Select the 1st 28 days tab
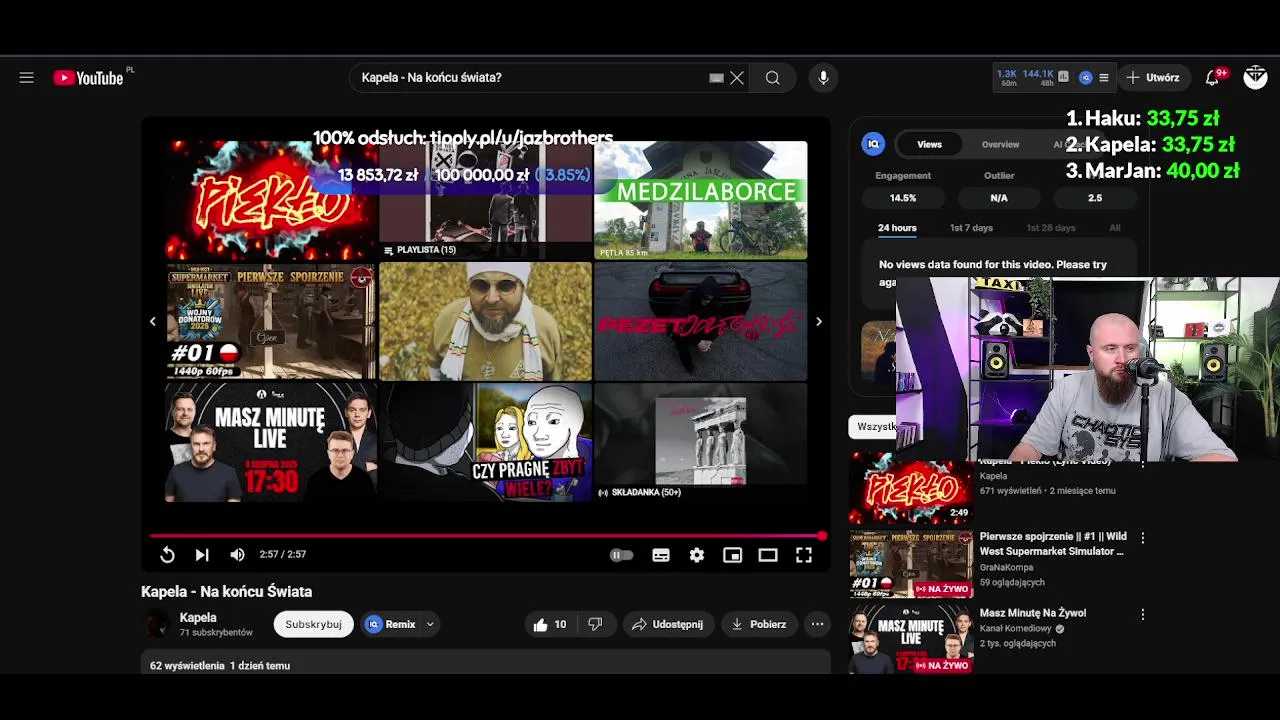 click(x=1050, y=228)
